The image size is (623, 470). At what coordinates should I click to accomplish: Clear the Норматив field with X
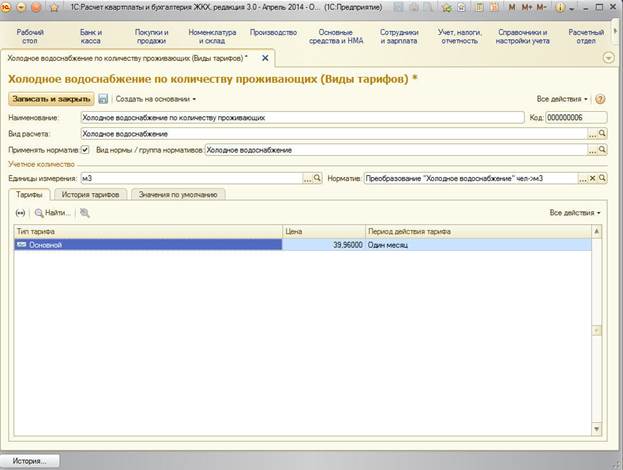[x=592, y=178]
